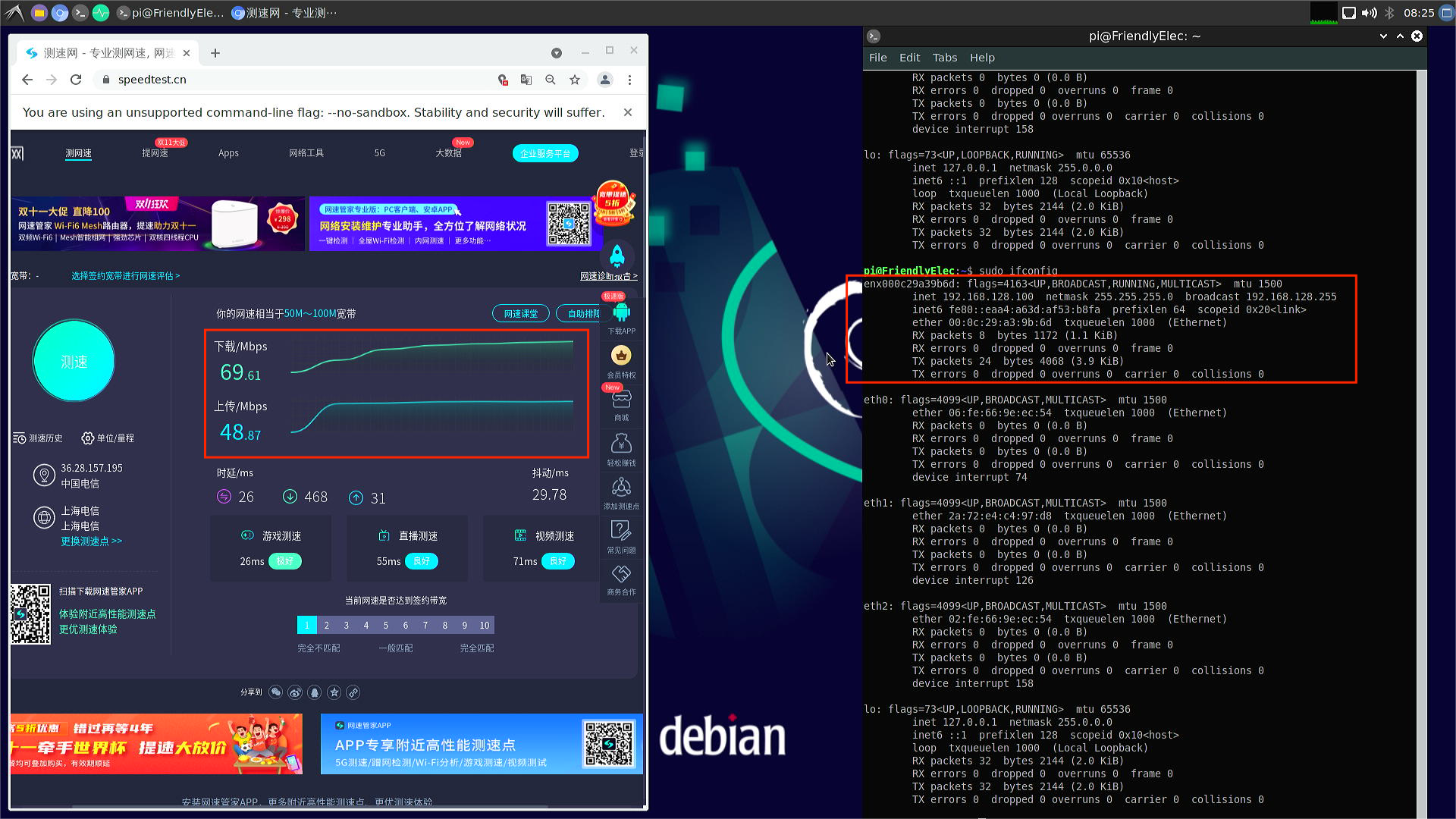Open the 大数据 nav item
Screen dimensions: 1456x819
tap(448, 153)
